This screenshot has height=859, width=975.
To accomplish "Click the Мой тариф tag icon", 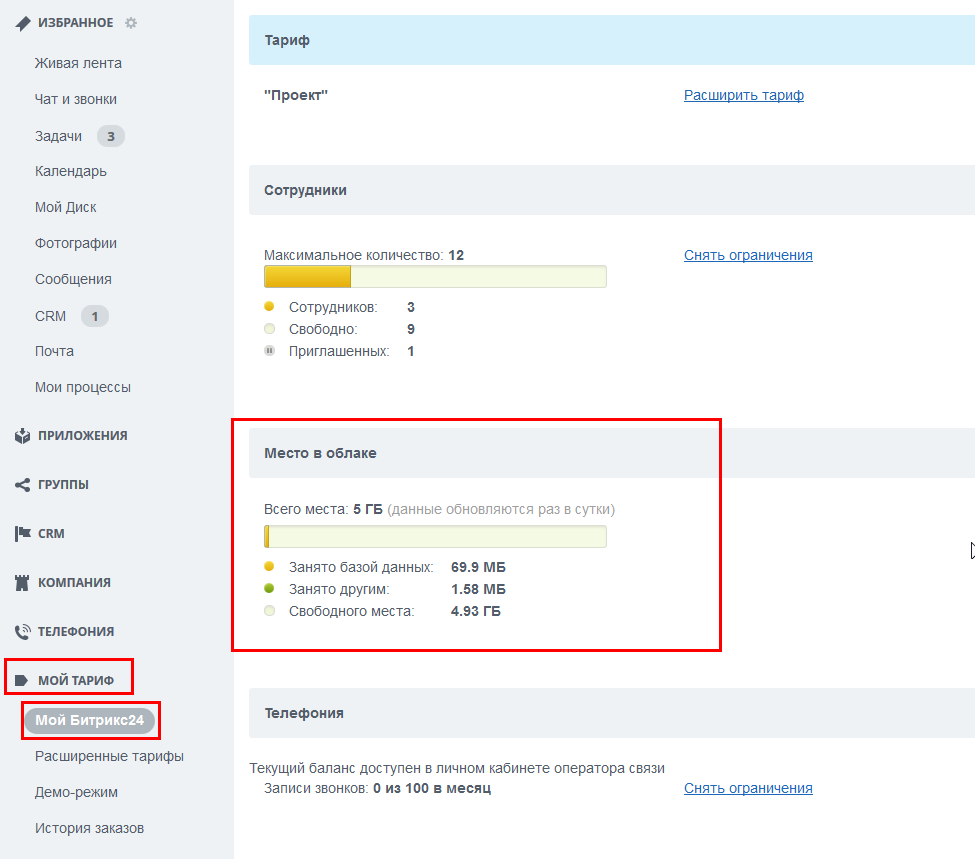I will [22, 680].
